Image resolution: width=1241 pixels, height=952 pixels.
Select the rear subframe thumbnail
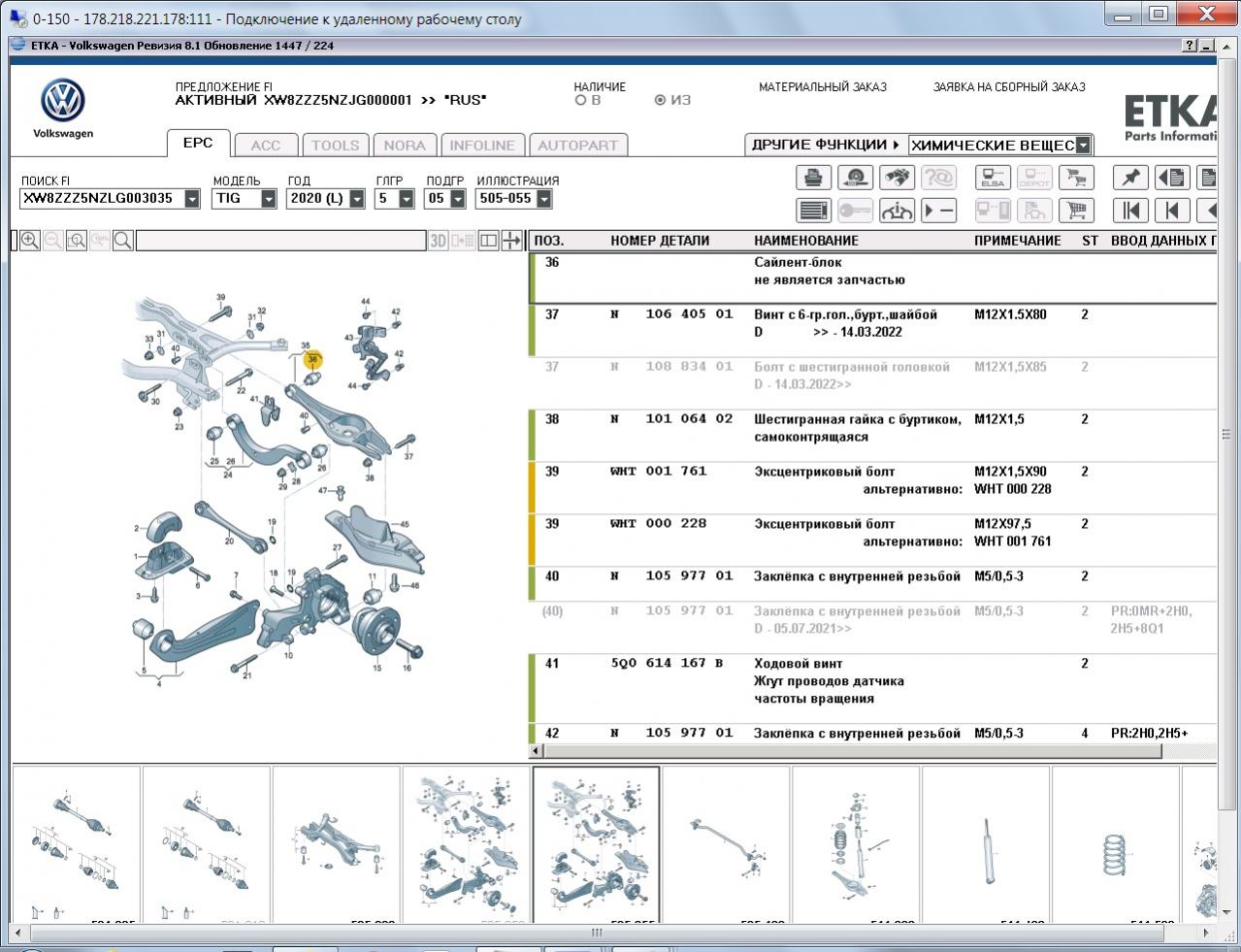tap(336, 842)
